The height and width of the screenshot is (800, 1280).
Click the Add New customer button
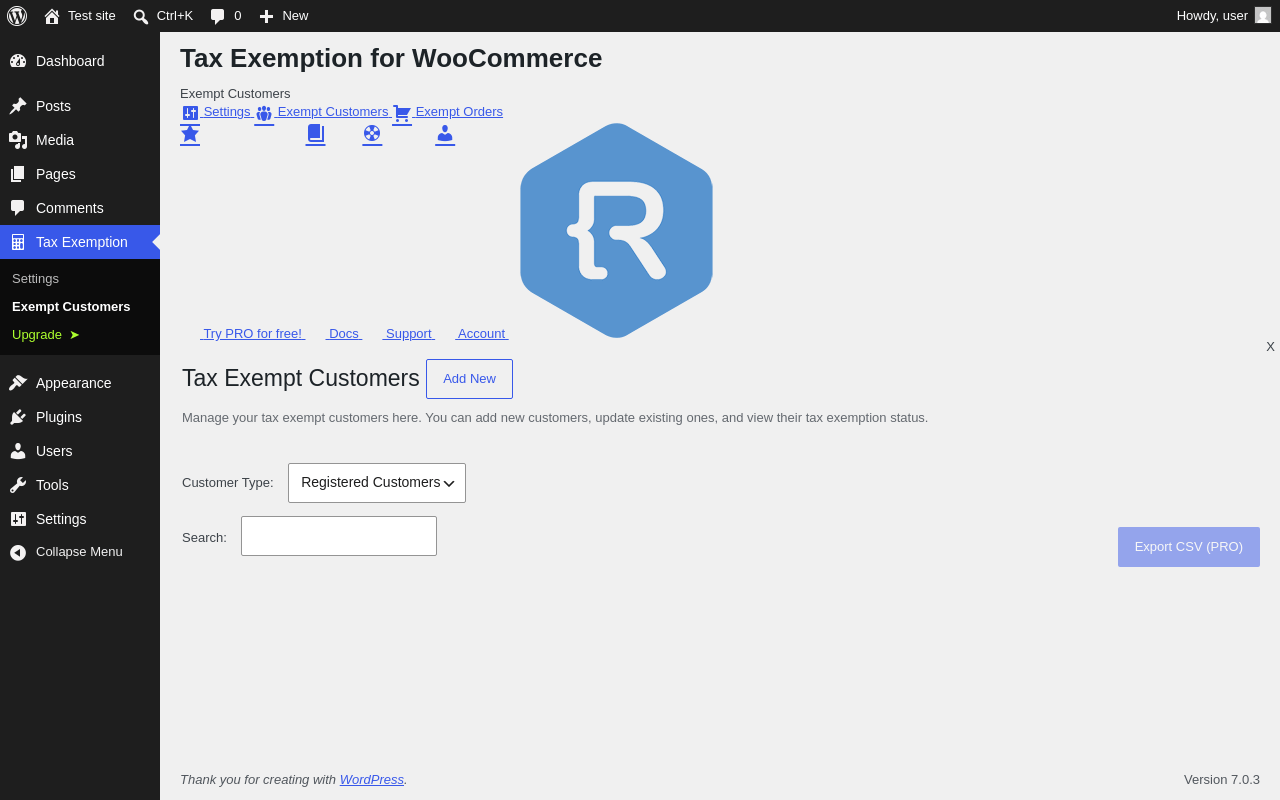(469, 379)
